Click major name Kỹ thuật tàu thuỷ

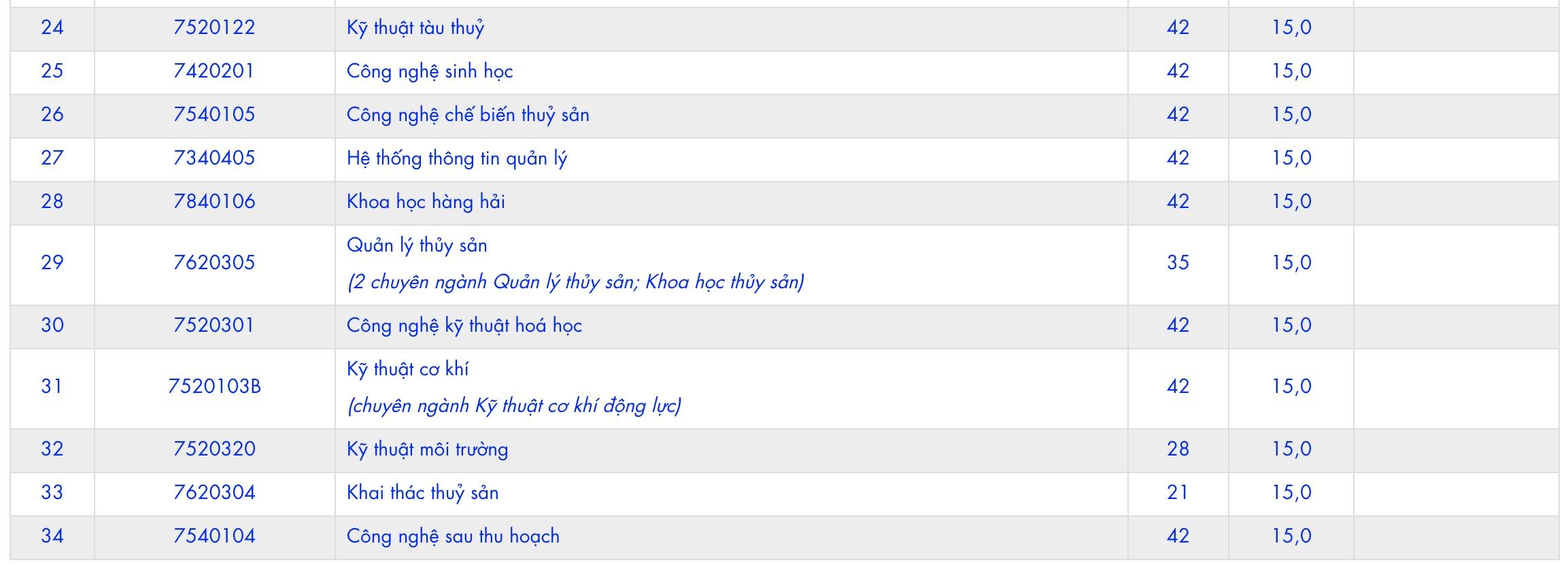415,28
